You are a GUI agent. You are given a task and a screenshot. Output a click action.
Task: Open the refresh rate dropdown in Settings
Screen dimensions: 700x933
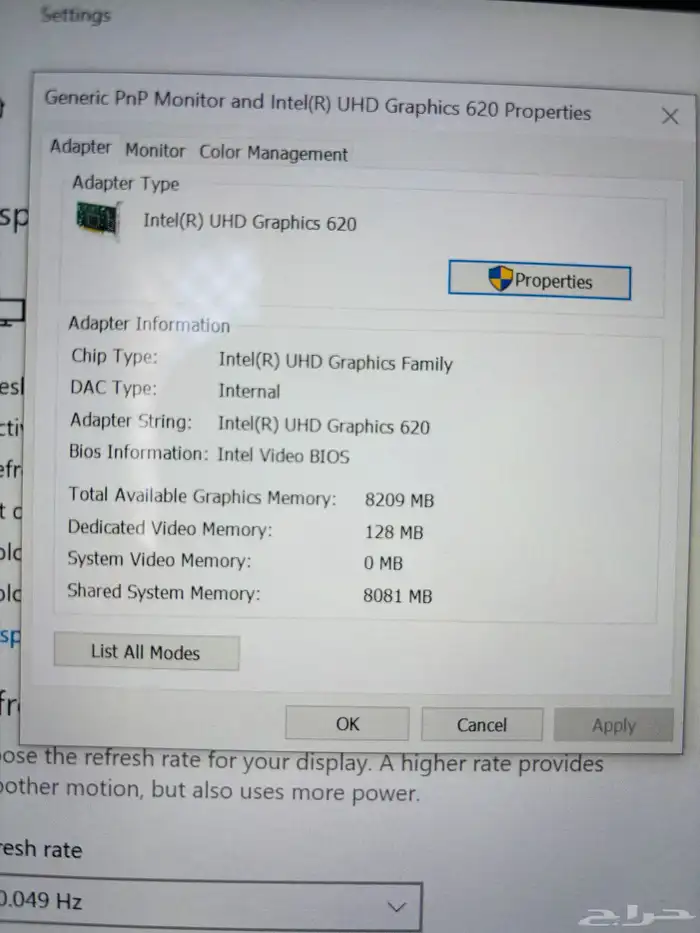click(210, 904)
